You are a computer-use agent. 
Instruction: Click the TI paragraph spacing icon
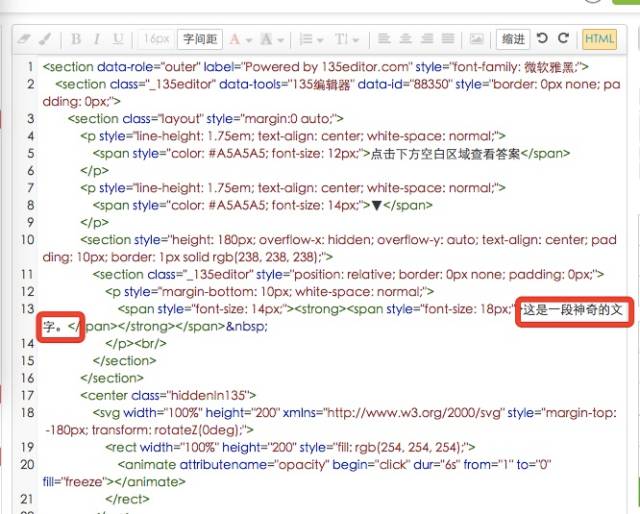(341, 40)
